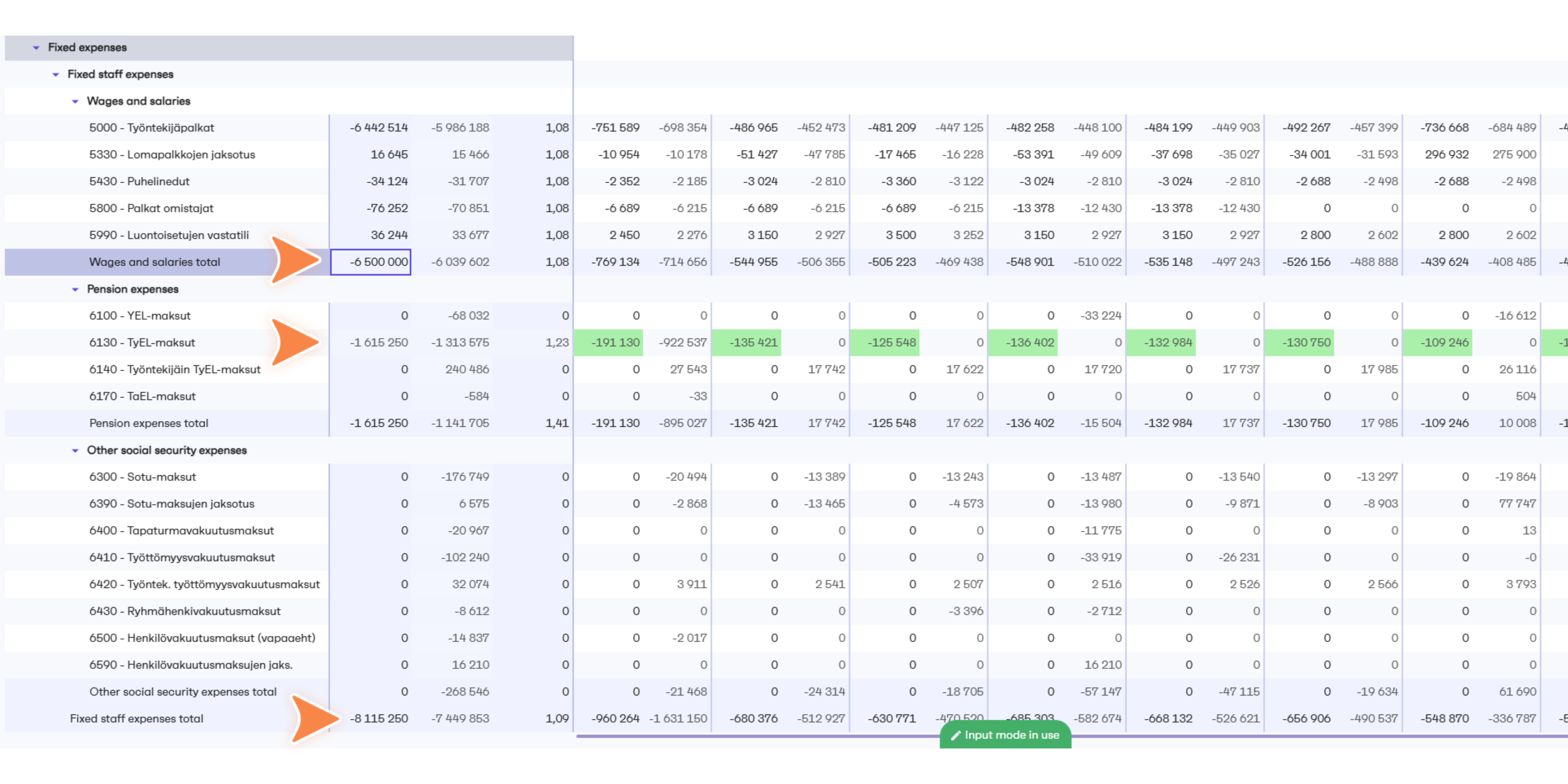
Task: Select row 6410 - Työttömyysvakuutusmaksut
Action: point(182,558)
